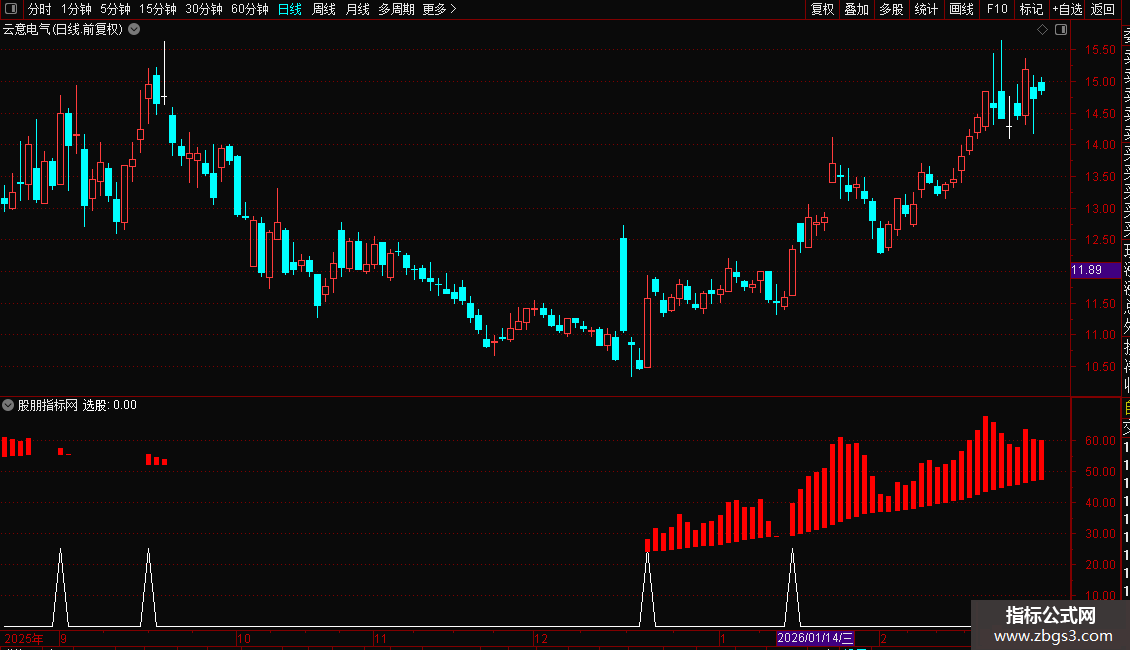Select the 60分钟 period

click(250, 9)
